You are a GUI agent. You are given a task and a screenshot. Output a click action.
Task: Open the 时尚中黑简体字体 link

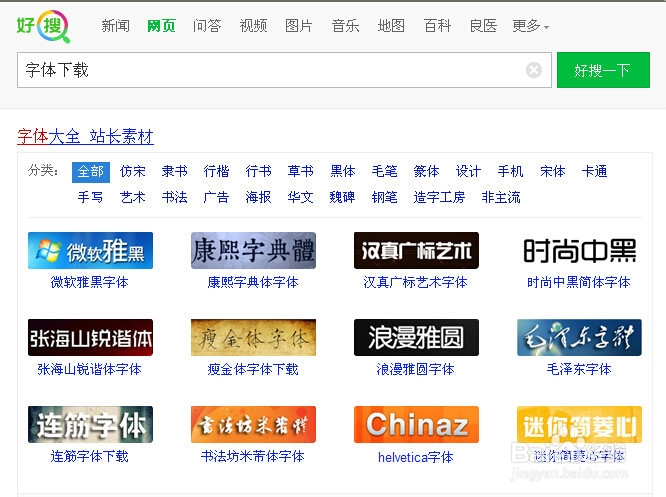(x=579, y=282)
